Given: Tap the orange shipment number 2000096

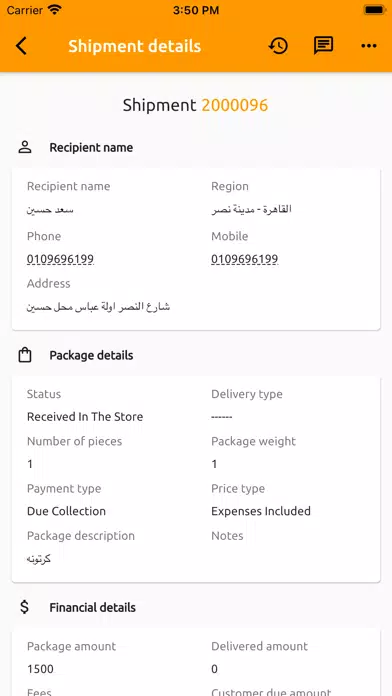Looking at the screenshot, I should point(235,105).
